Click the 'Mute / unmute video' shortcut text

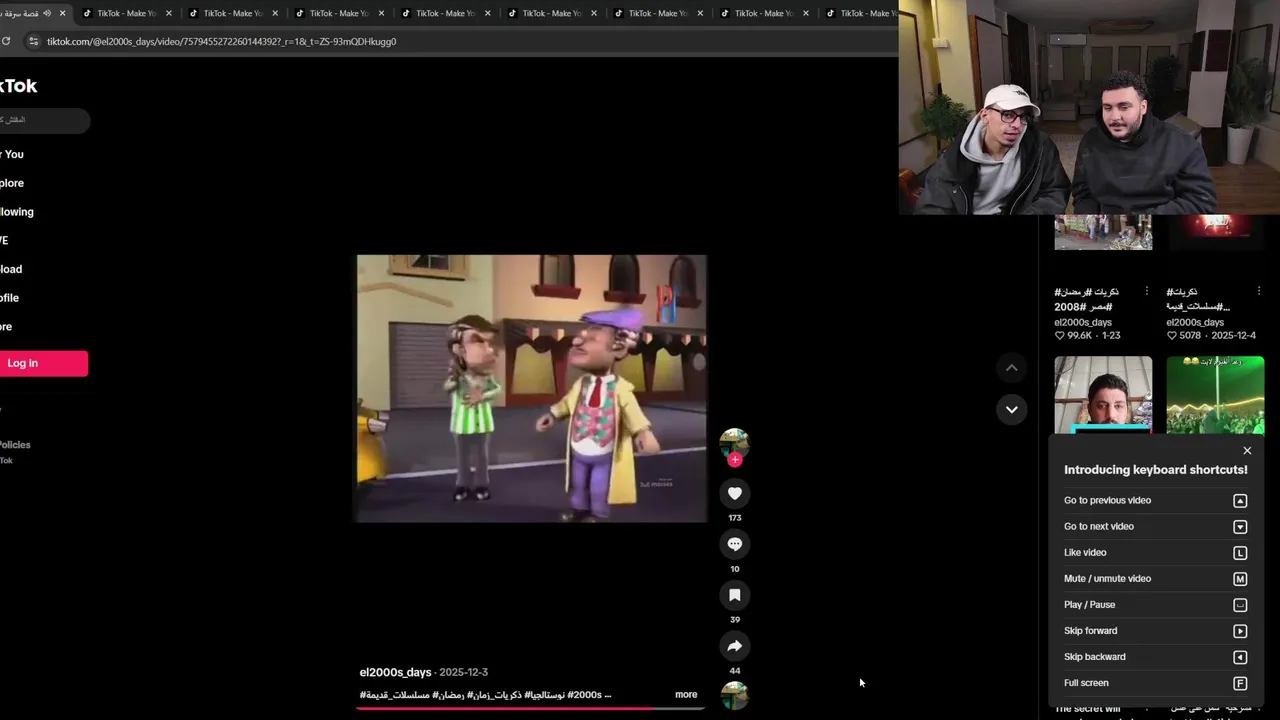click(1107, 578)
